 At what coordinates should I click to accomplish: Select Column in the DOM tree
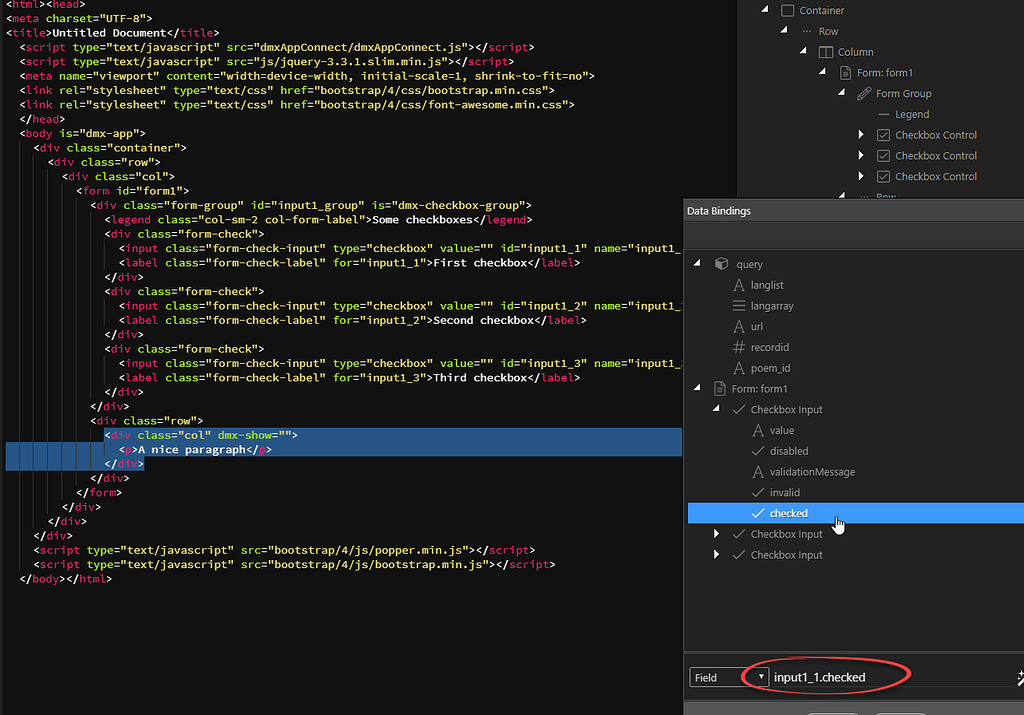tap(856, 52)
